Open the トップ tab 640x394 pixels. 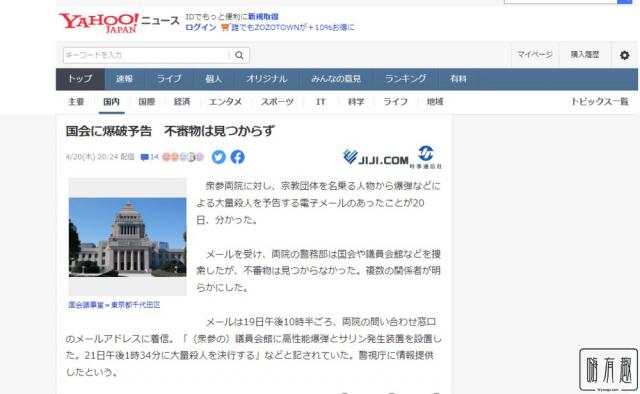coord(80,79)
